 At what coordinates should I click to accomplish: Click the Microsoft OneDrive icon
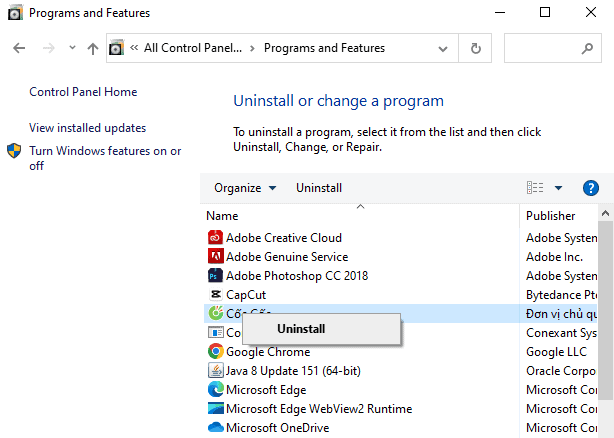tap(215, 427)
